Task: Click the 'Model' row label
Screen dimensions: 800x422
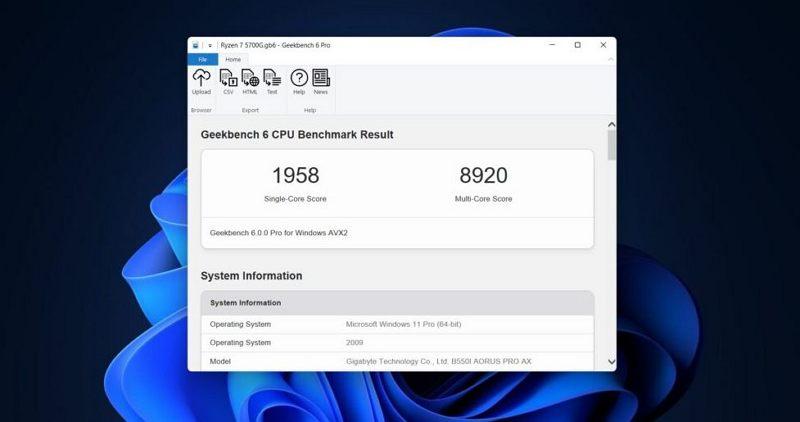Action: pos(220,361)
